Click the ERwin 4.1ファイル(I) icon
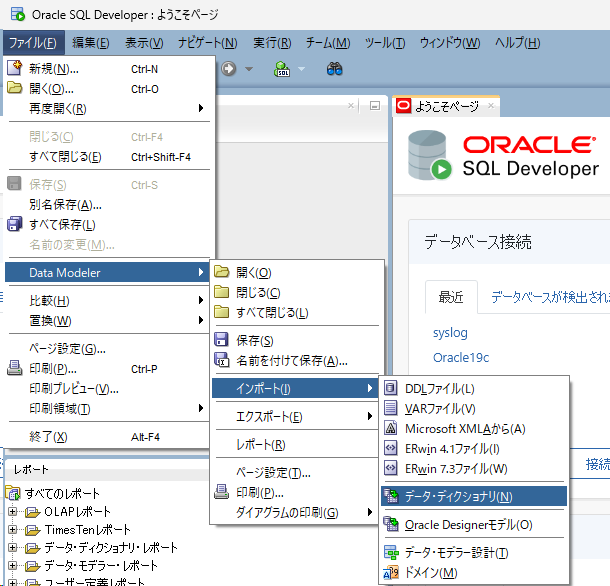The image size is (610, 586). coord(391,448)
